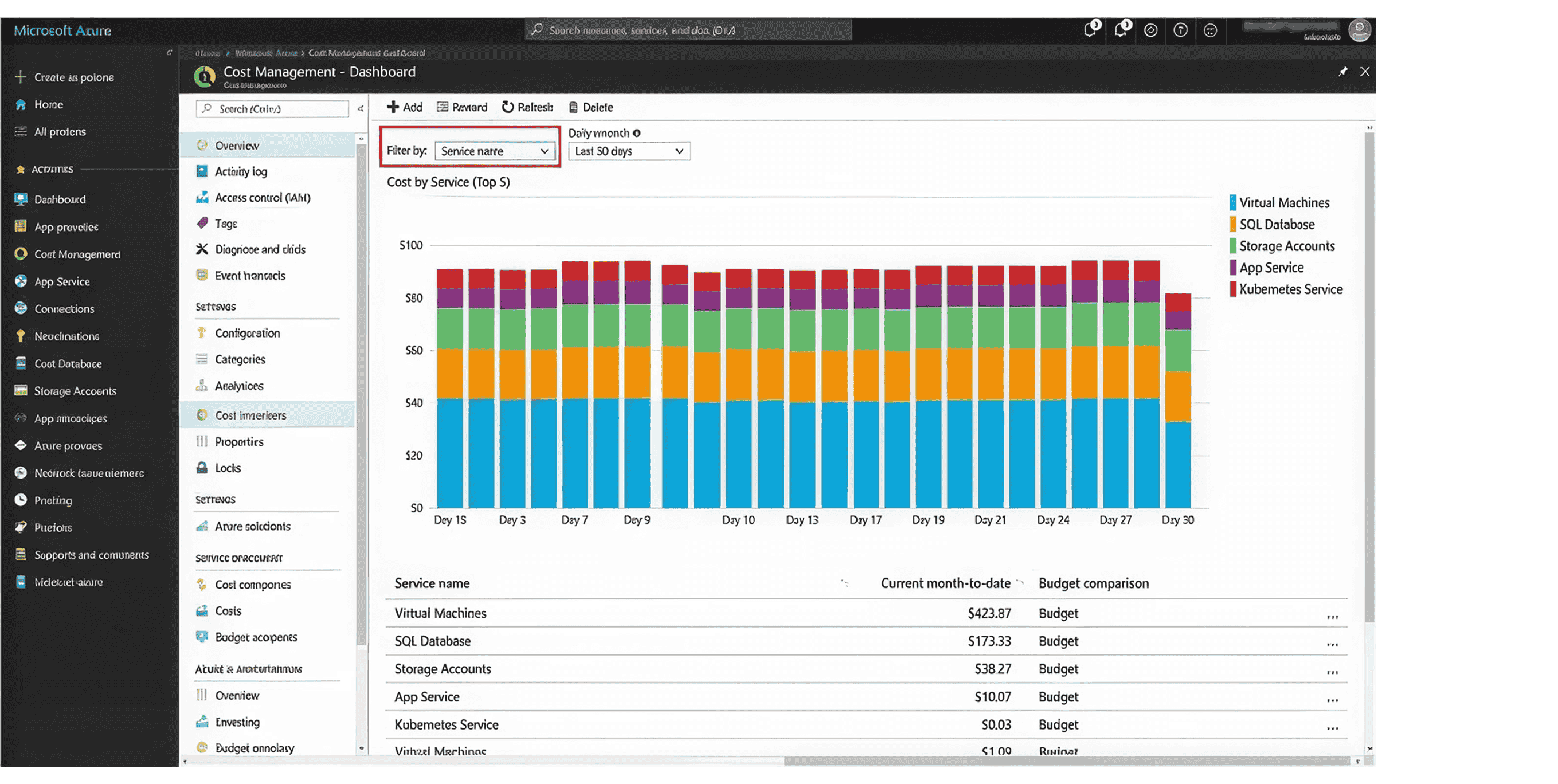Click the Help icon in the top bar
Viewport: 1558px width, 784px height.
coord(1181,30)
